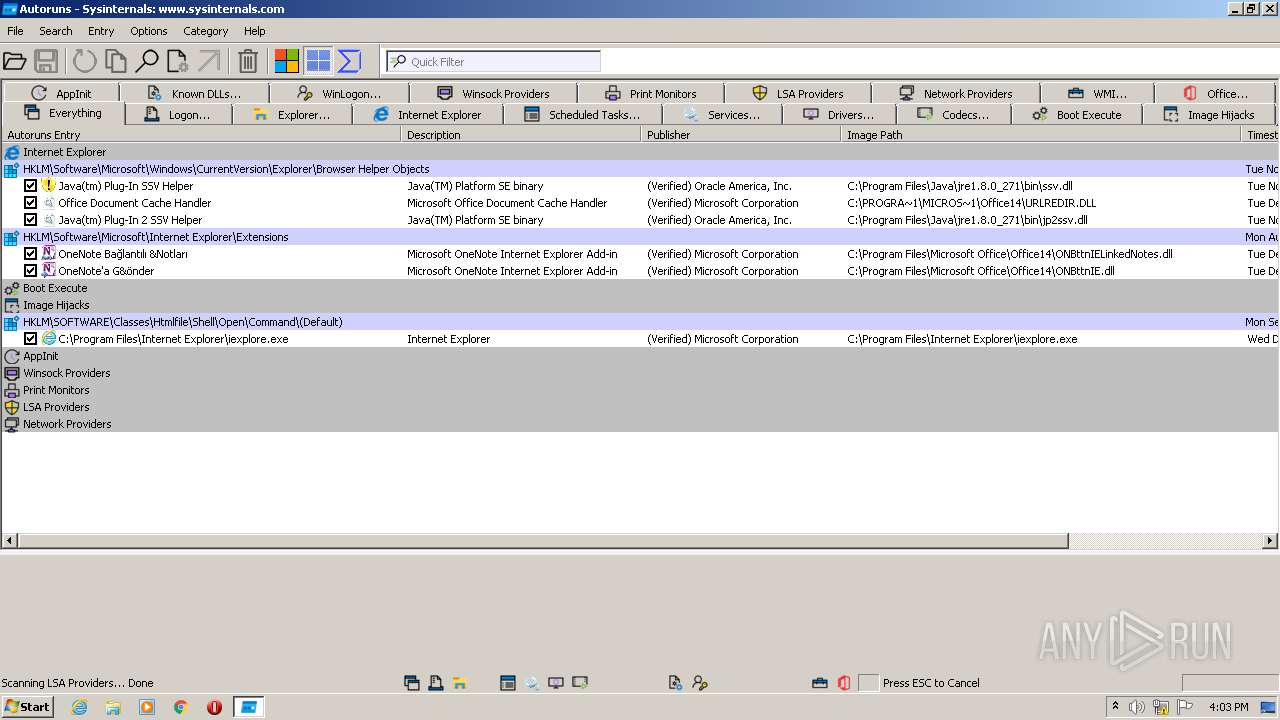
Task: Open the File menu
Action: coord(15,31)
